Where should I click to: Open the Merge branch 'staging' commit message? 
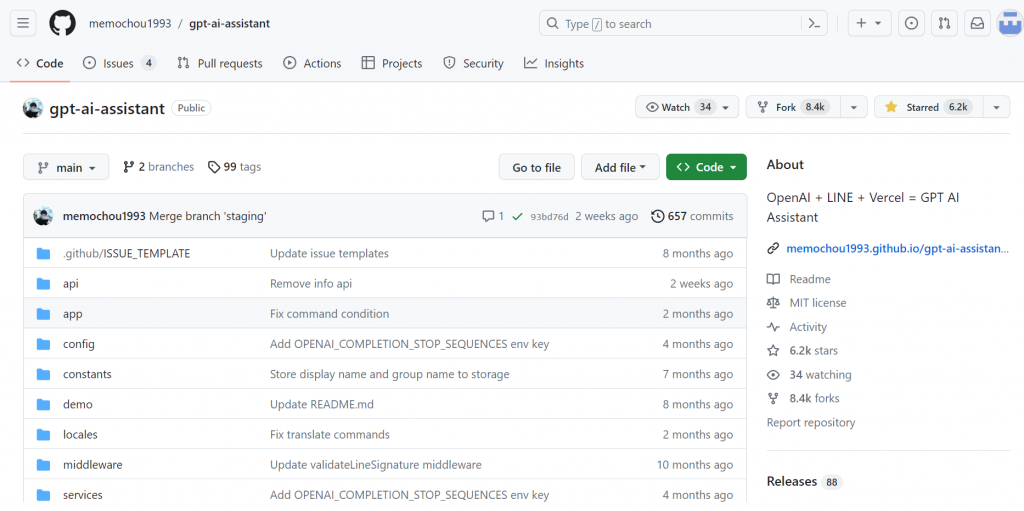coord(208,216)
